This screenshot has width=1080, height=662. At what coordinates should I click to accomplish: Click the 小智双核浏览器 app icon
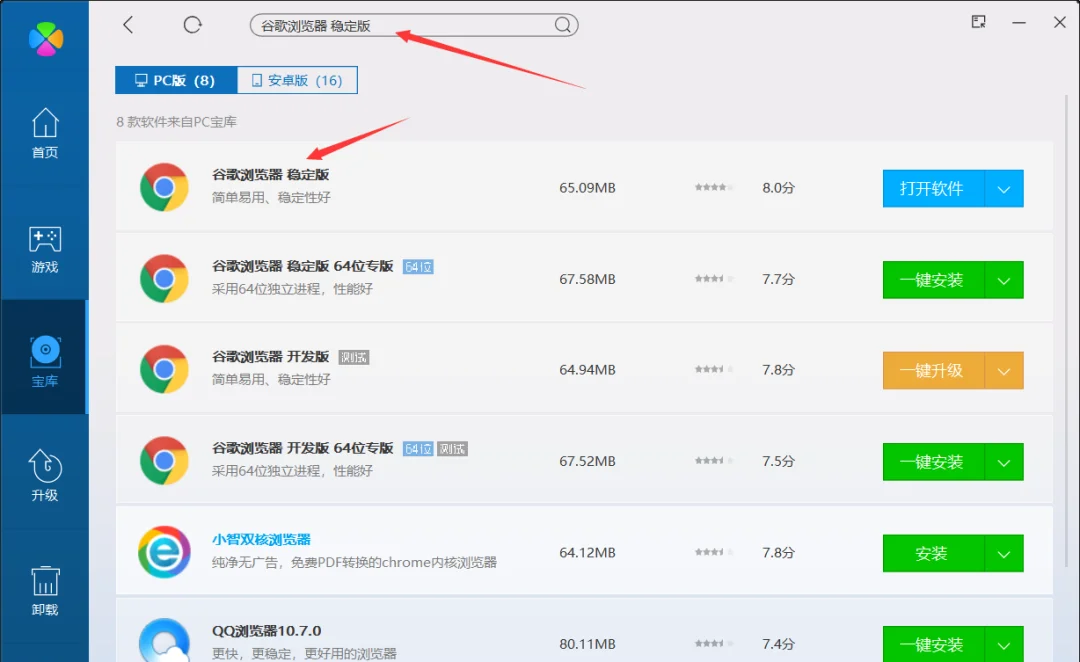[164, 552]
